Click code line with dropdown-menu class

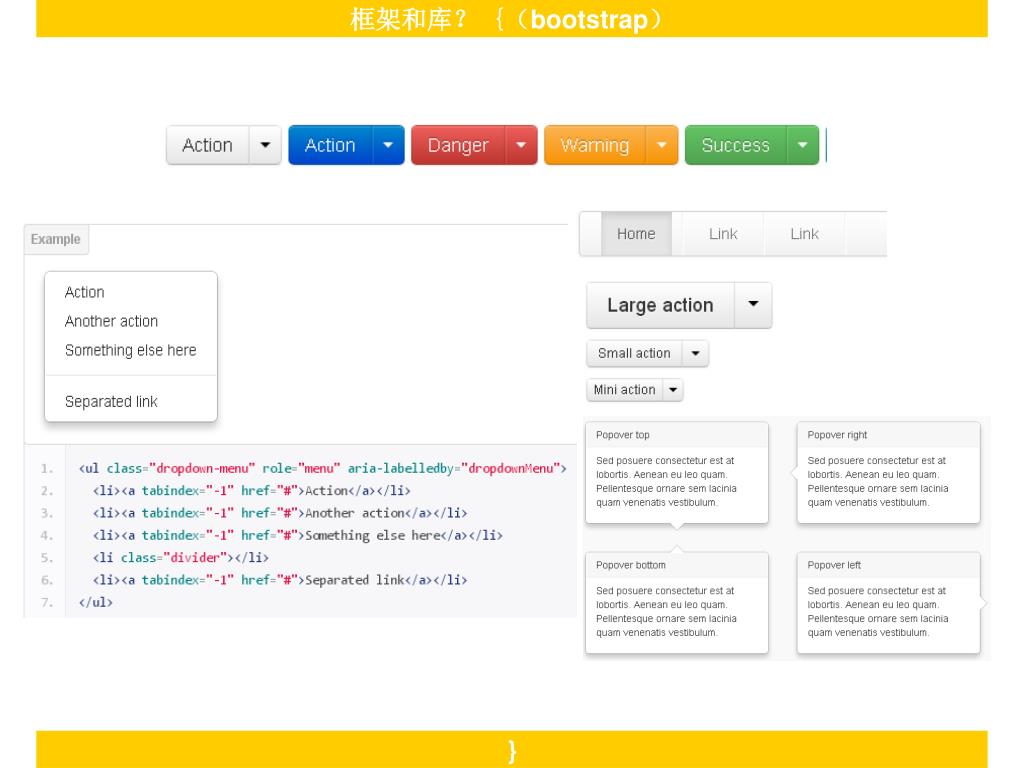pyautogui.click(x=322, y=468)
